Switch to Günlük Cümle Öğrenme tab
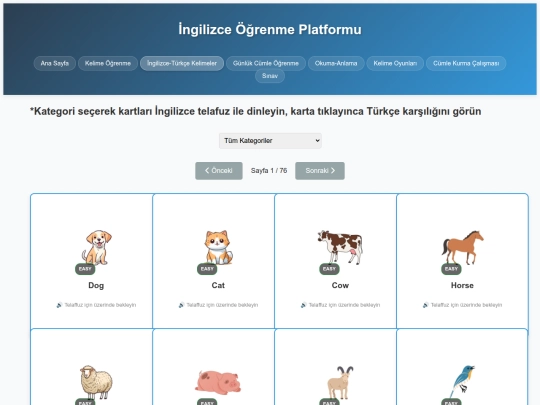540x405 pixels. pos(266,63)
